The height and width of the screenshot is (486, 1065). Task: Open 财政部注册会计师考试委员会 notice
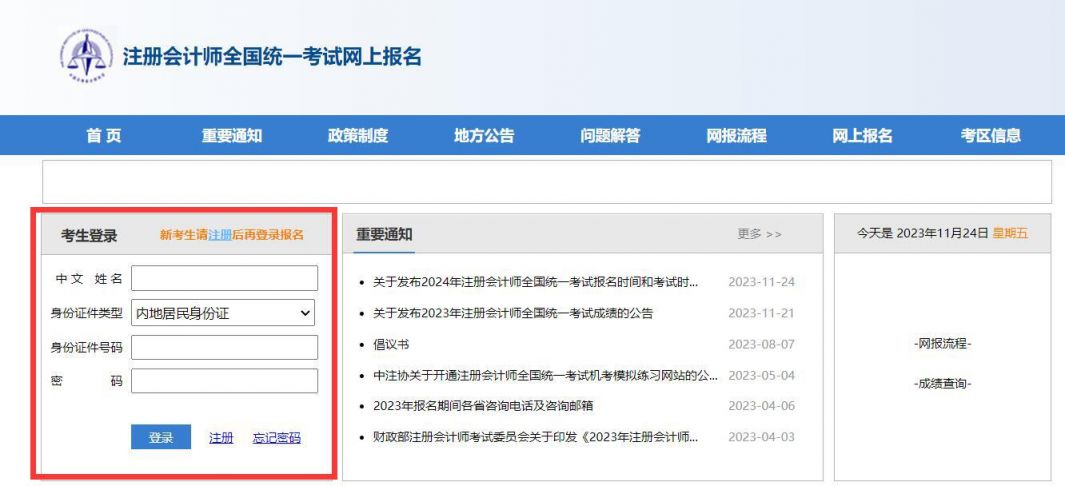tap(535, 437)
